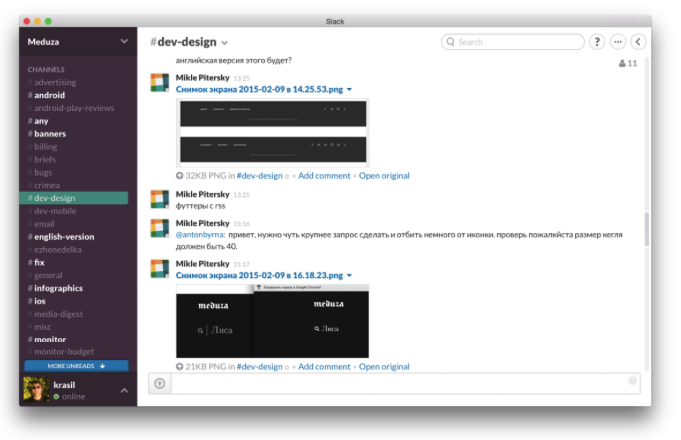Click 'Add comment' under the 21KB PNG

pyautogui.click(x=324, y=367)
